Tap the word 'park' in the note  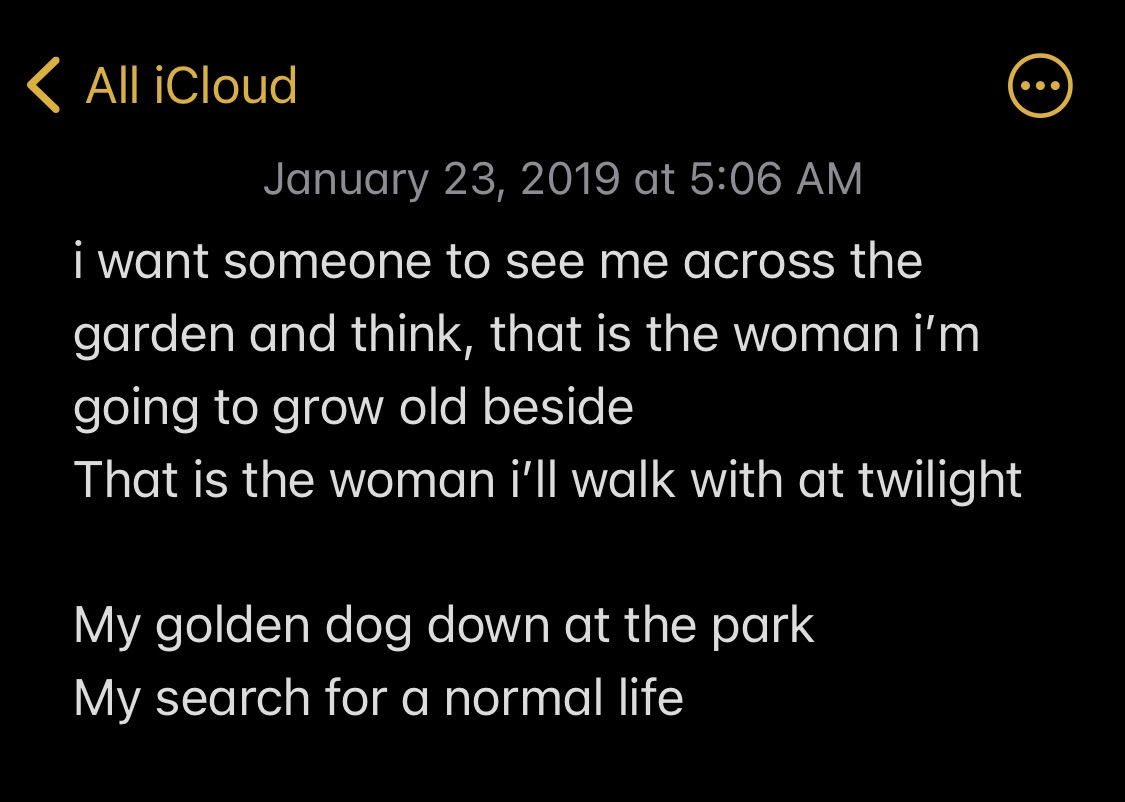tap(763, 627)
